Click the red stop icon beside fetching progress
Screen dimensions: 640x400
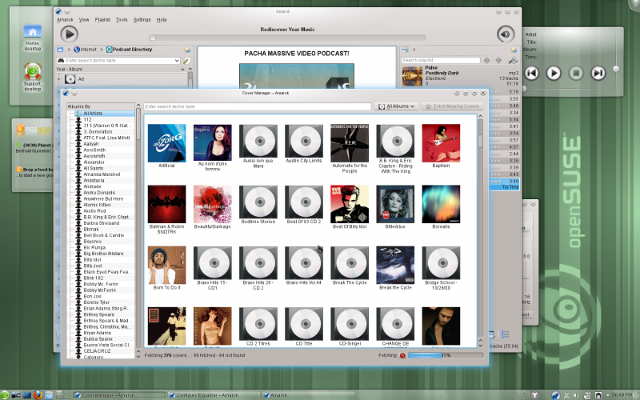(x=403, y=354)
